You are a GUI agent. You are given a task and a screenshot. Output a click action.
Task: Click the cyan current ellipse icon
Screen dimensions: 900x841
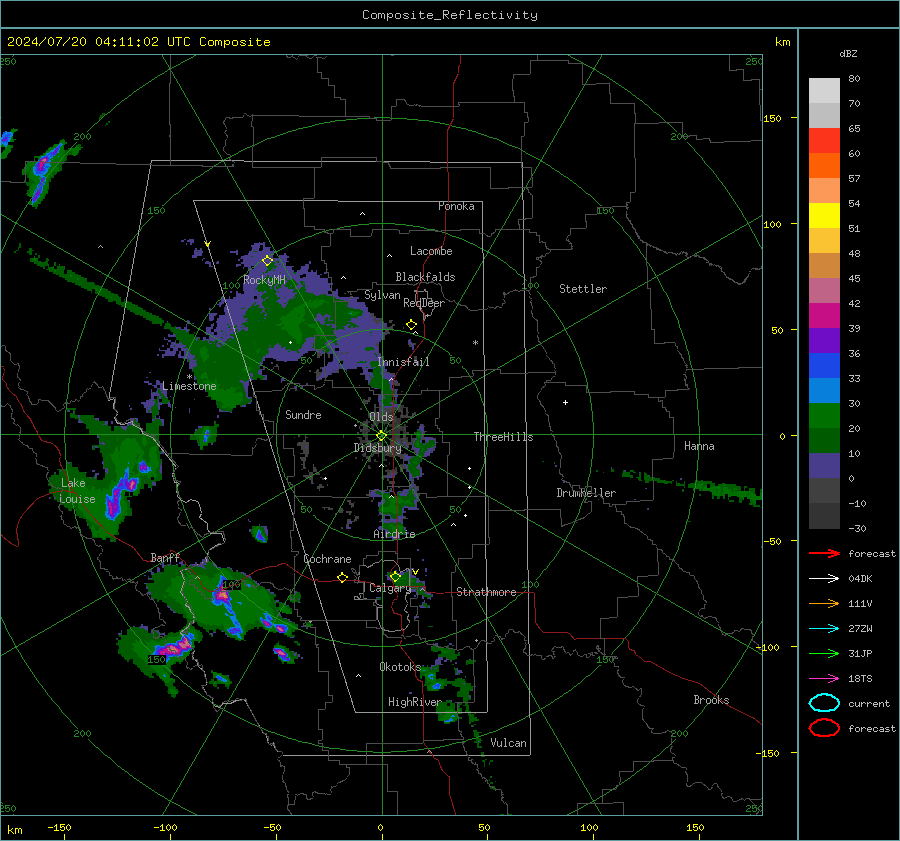point(824,703)
